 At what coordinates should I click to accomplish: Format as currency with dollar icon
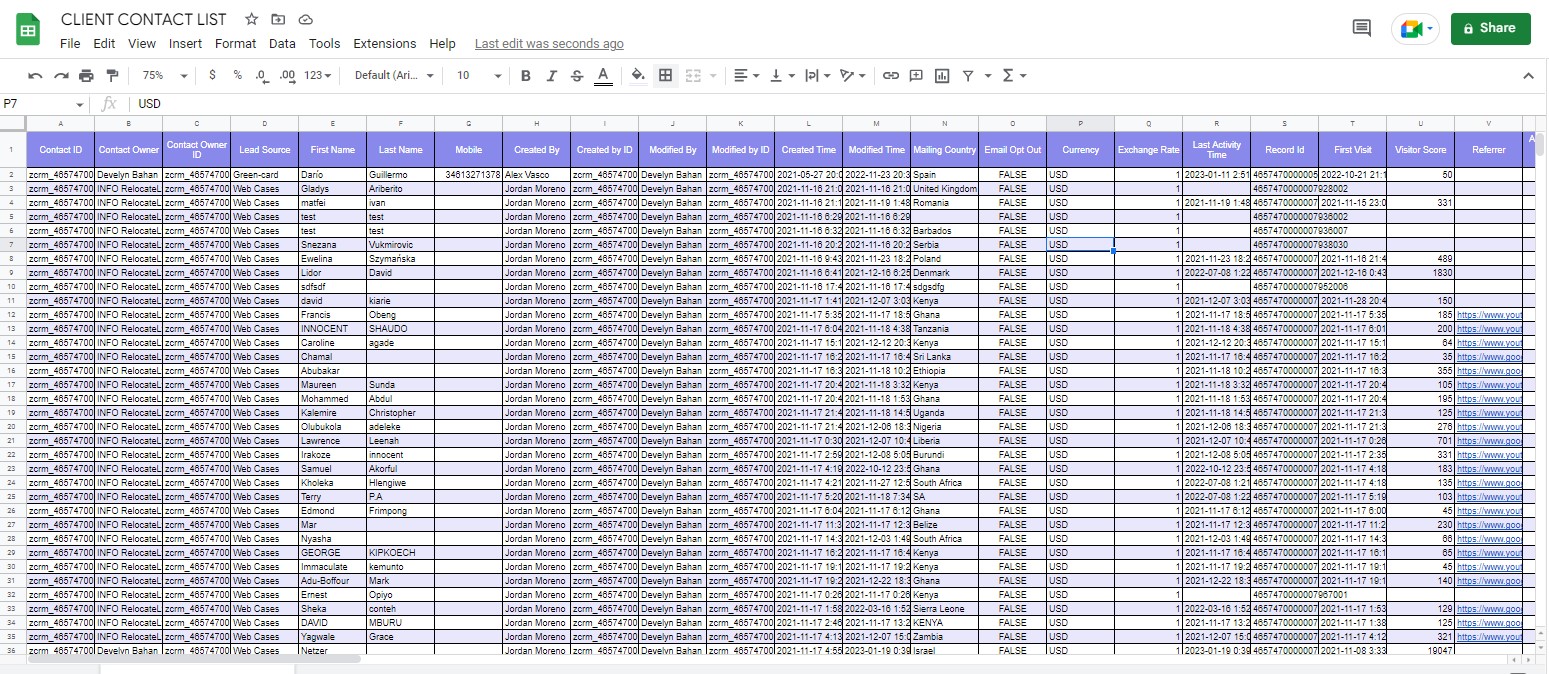point(212,75)
